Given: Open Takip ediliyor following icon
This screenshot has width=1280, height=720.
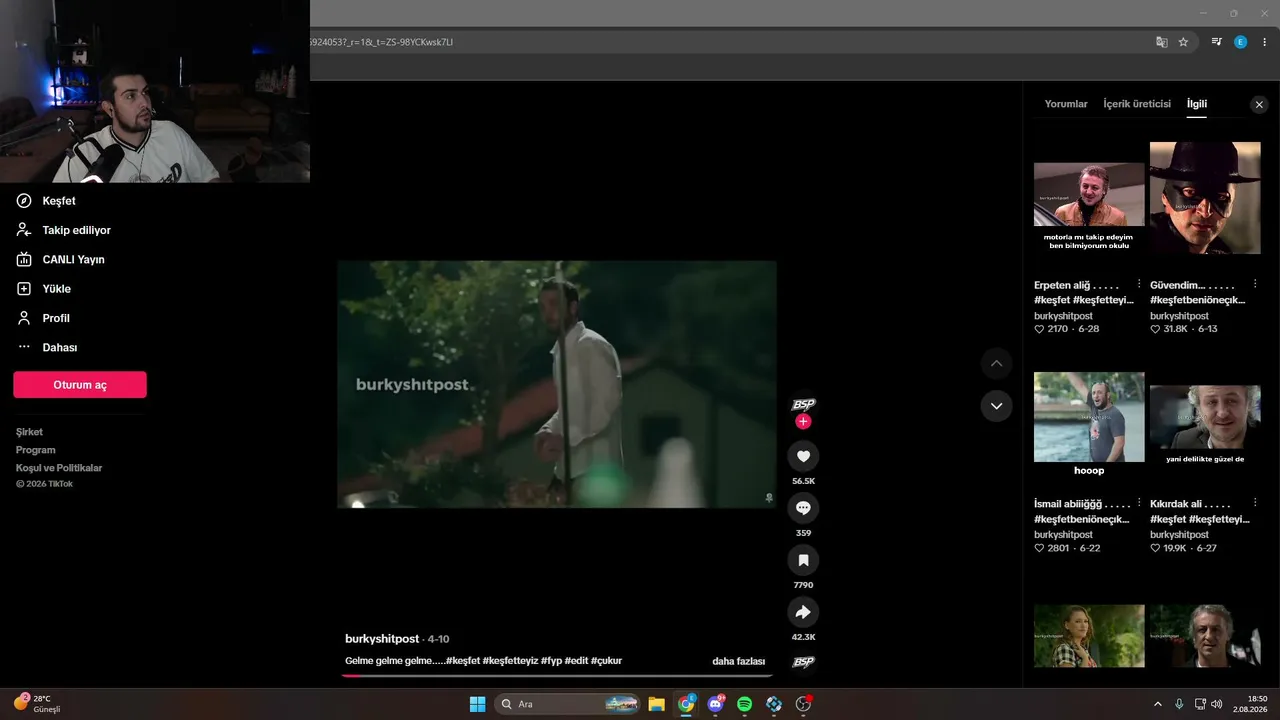Looking at the screenshot, I should pos(24,230).
